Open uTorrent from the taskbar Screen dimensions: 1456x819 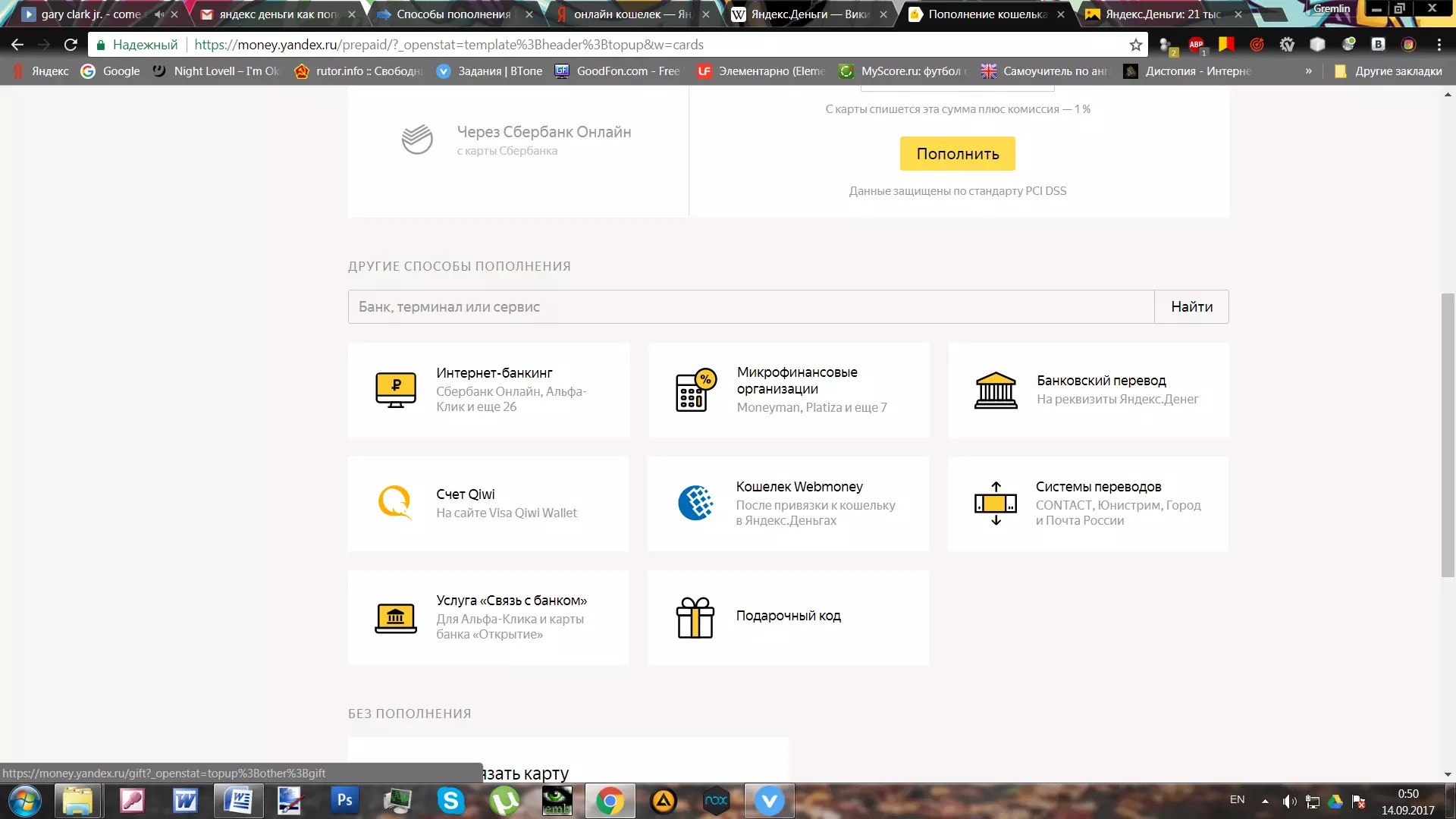point(504,800)
